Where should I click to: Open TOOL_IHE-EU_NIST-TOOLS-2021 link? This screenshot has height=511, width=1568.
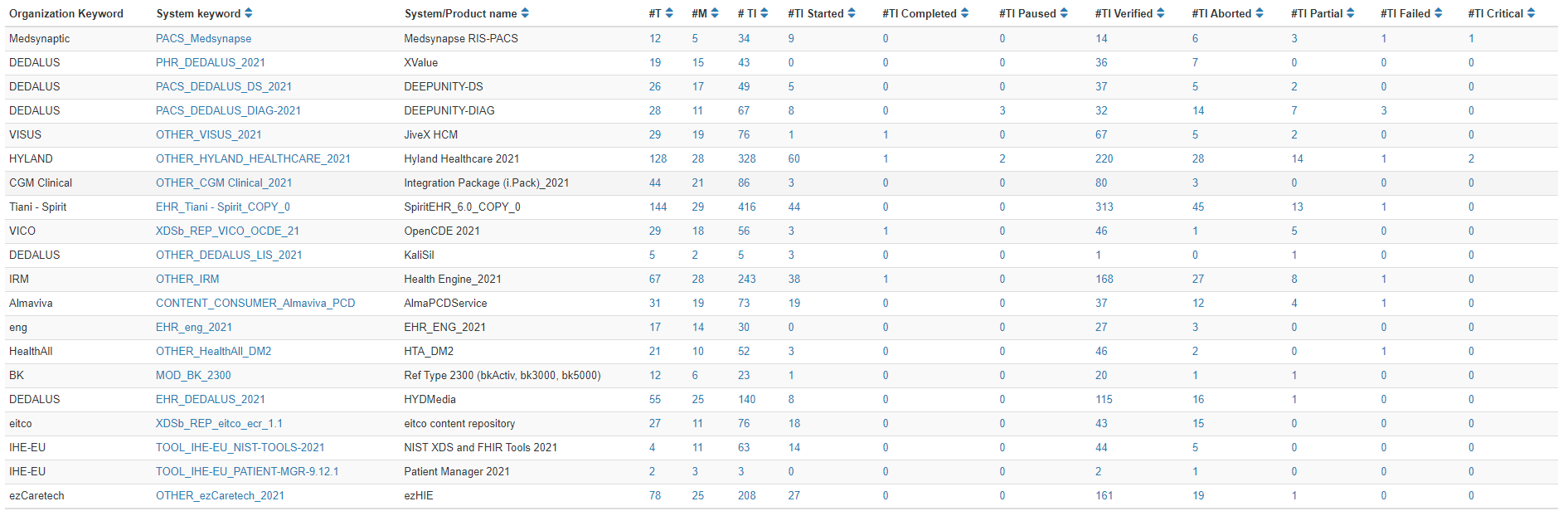pyautogui.click(x=240, y=447)
